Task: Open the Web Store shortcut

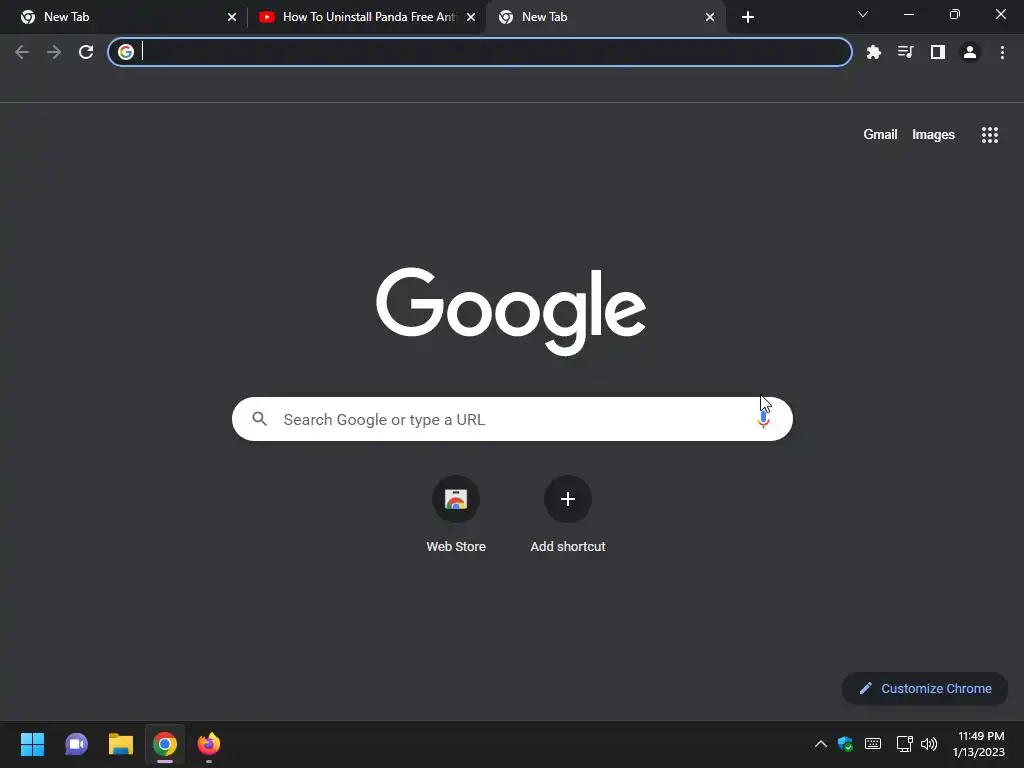Action: coord(456,515)
